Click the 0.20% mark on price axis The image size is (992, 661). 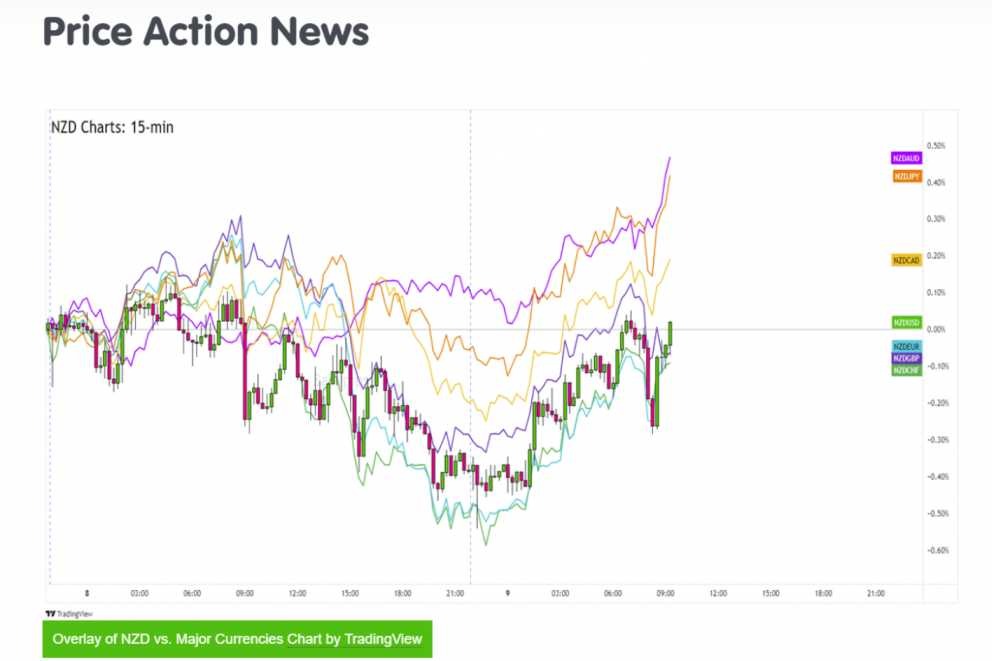[x=936, y=256]
